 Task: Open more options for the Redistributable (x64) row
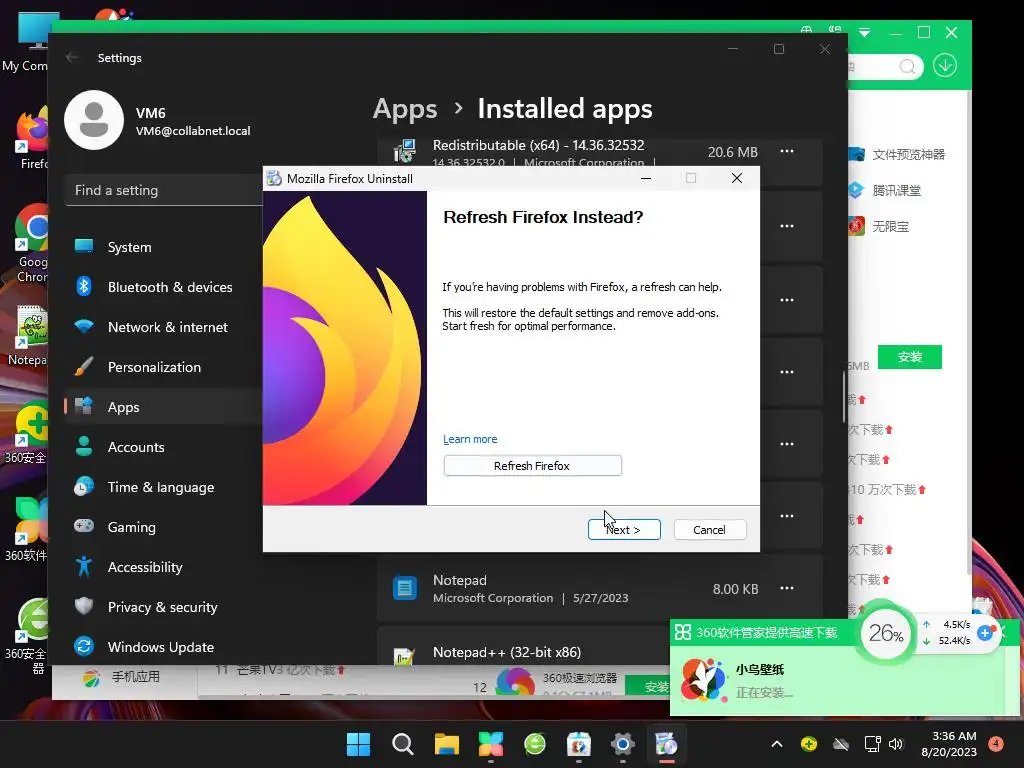point(787,152)
